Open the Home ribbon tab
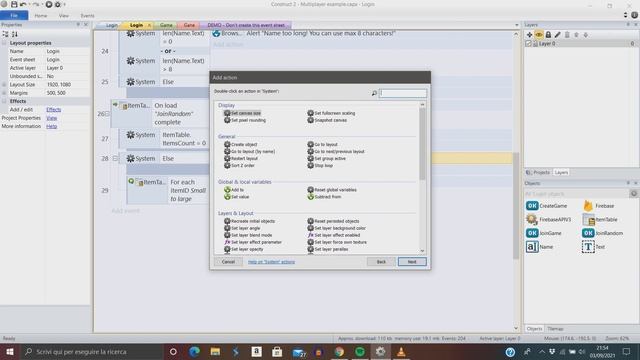 click(41, 16)
